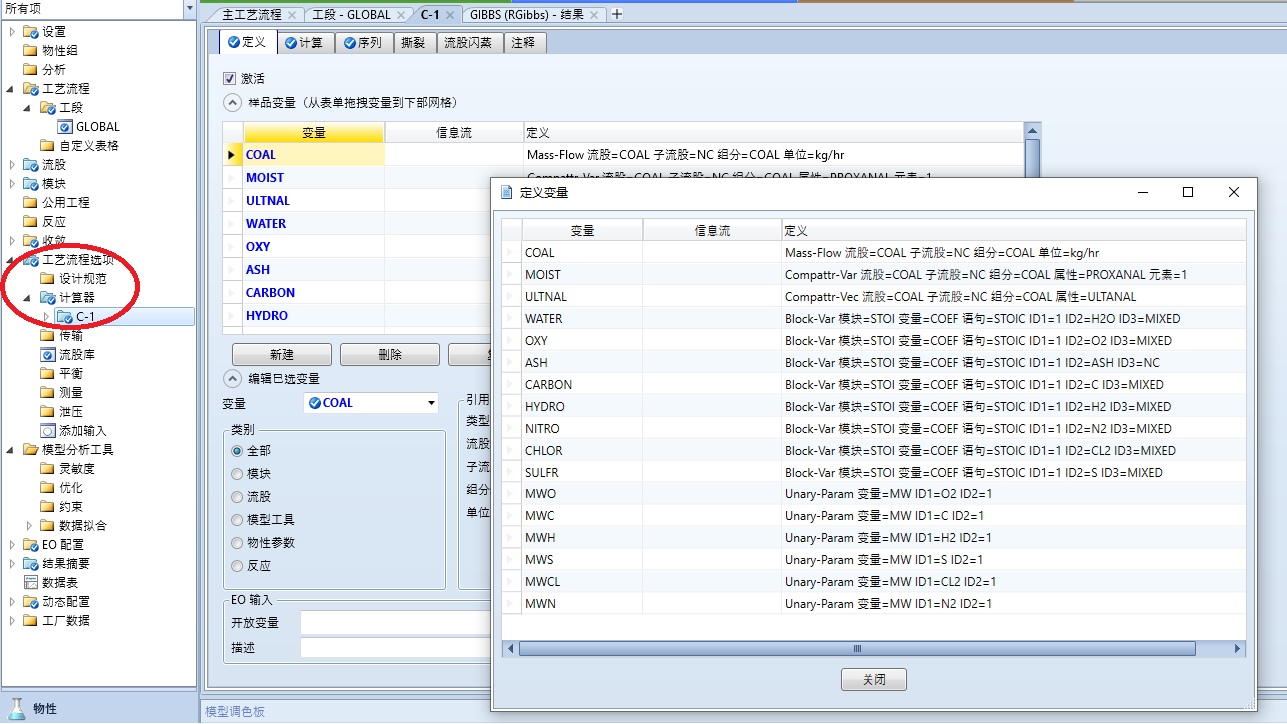Click the C-1 calculator folder icon
The width and height of the screenshot is (1287, 724).
[x=65, y=317]
